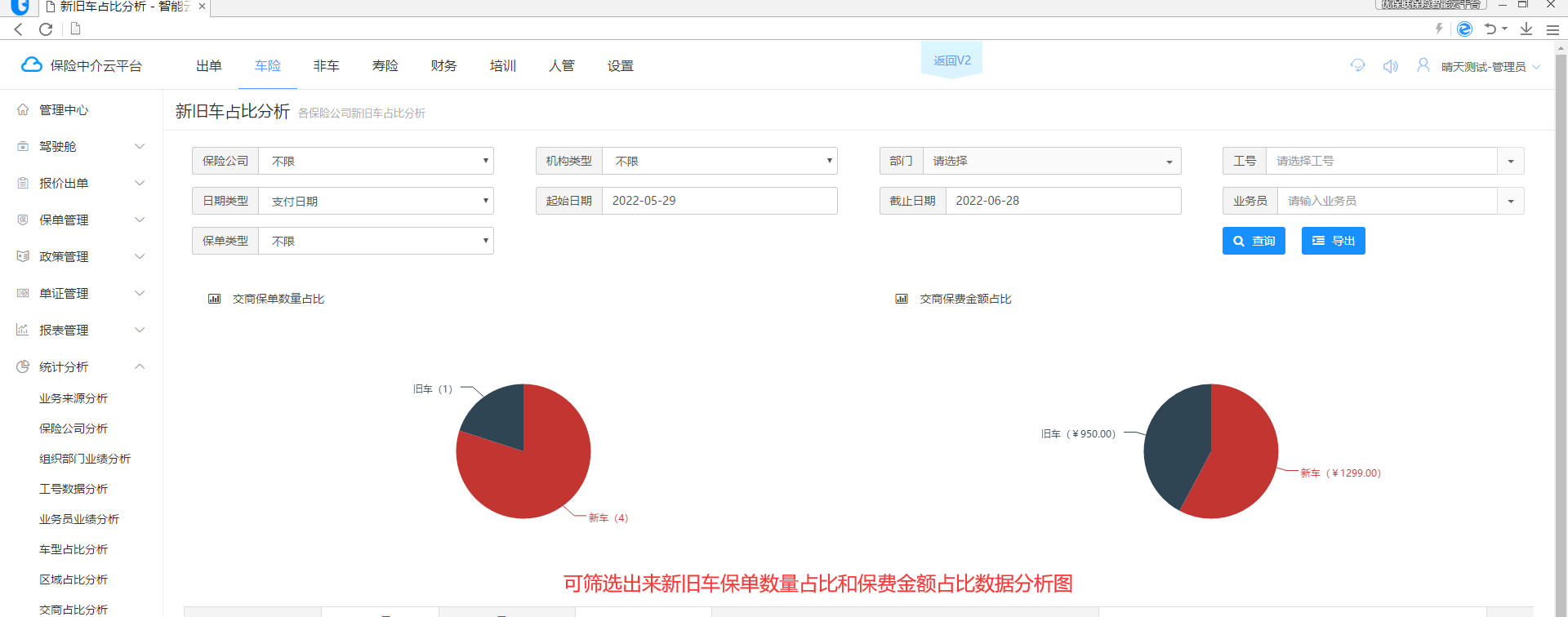The height and width of the screenshot is (617, 1568).
Task: Open 保险公司分析 in sidebar
Action: point(73,428)
